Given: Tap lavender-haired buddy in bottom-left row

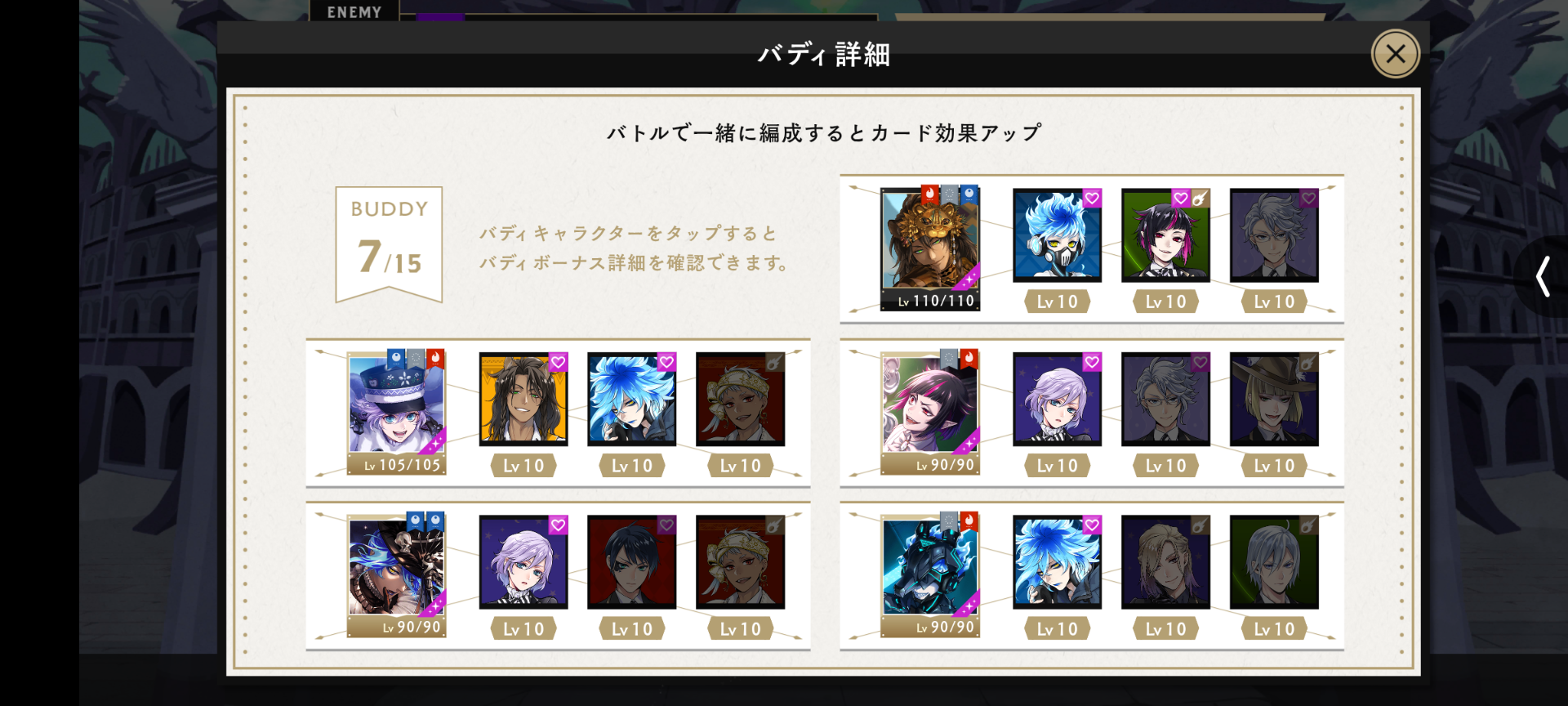Looking at the screenshot, I should point(523,562).
